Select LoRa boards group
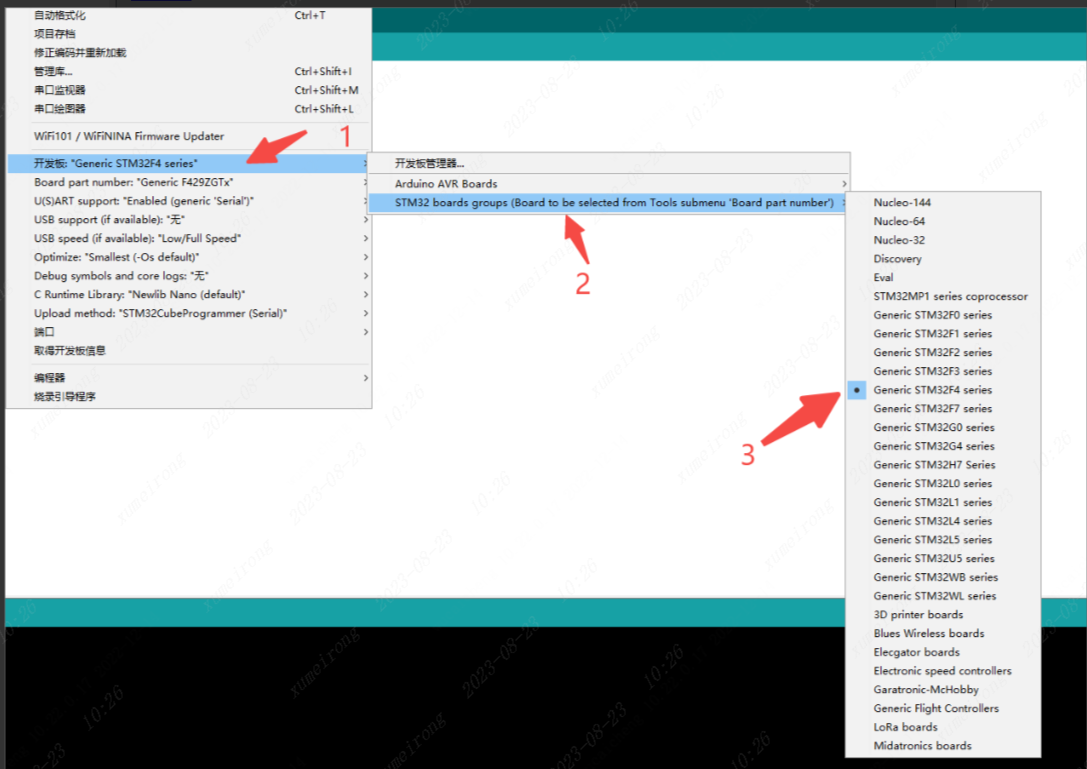 (943, 727)
